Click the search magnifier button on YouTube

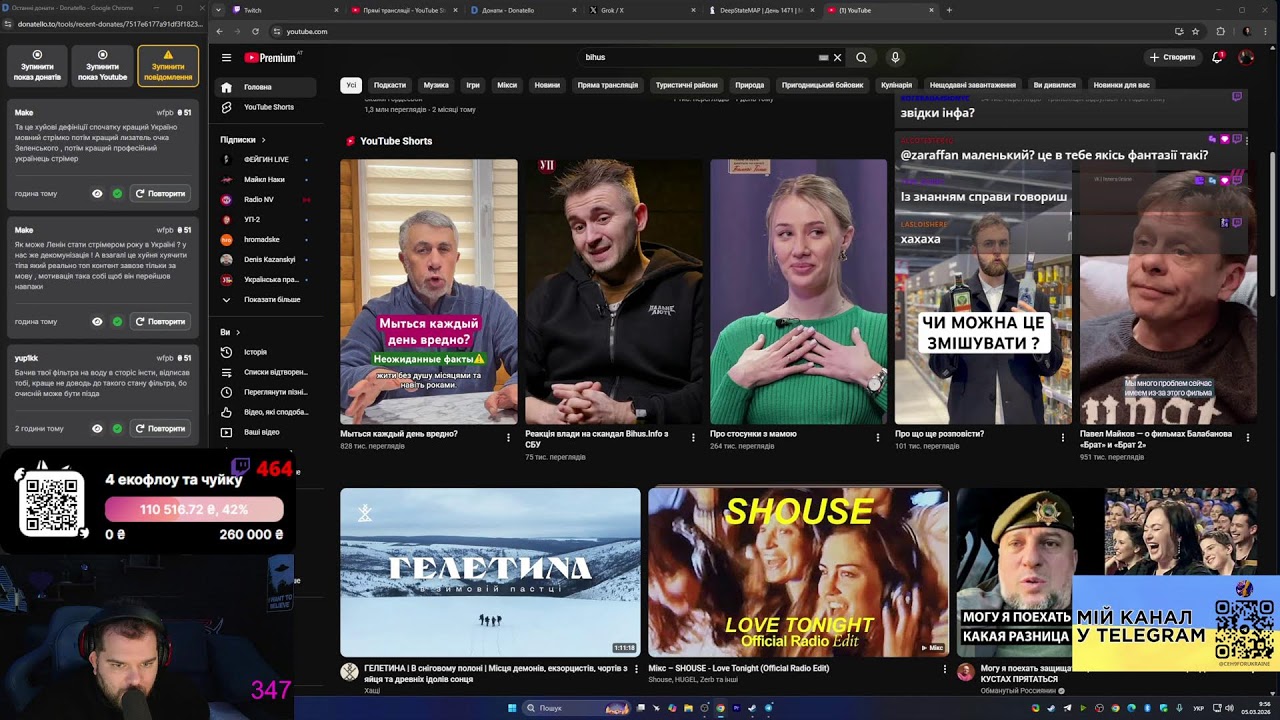861,58
